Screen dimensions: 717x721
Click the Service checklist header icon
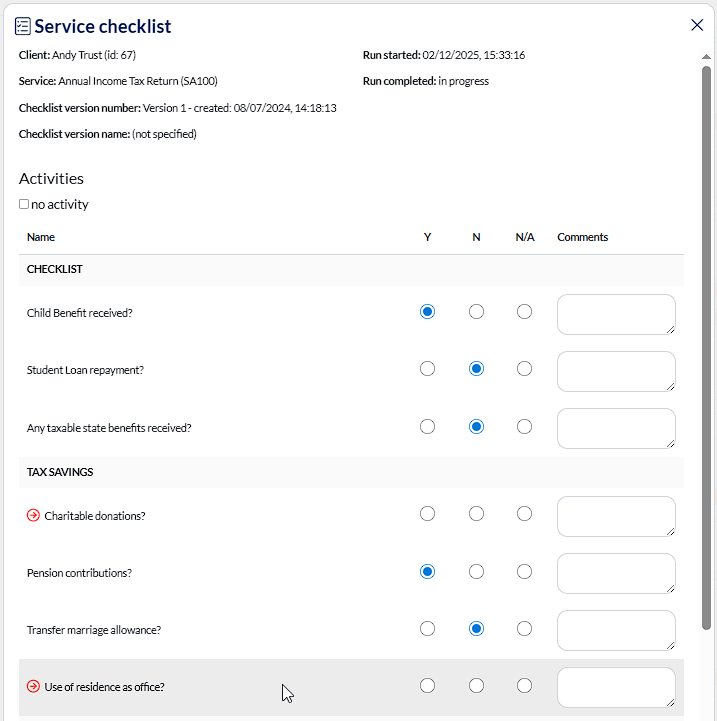click(23, 26)
